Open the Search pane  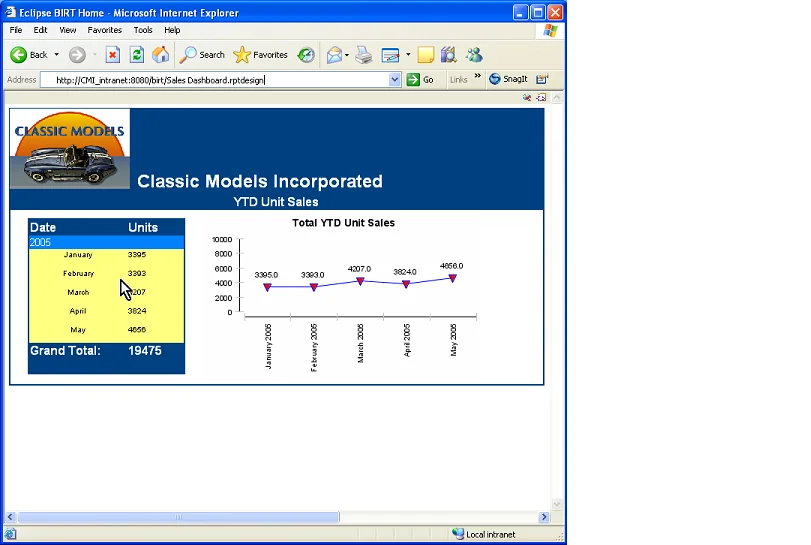click(202, 54)
